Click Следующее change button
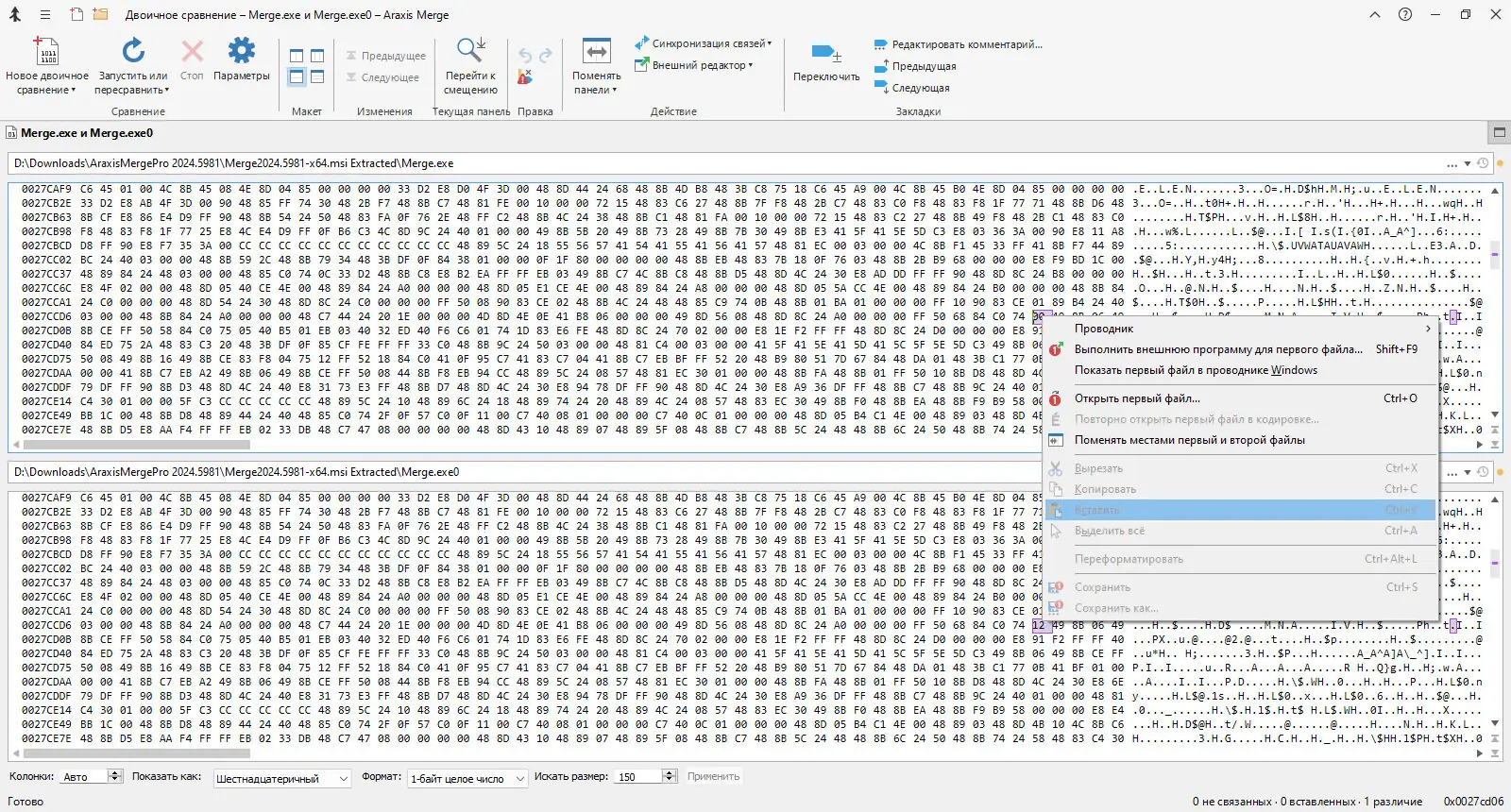This screenshot has width=1511, height=812. [382, 77]
